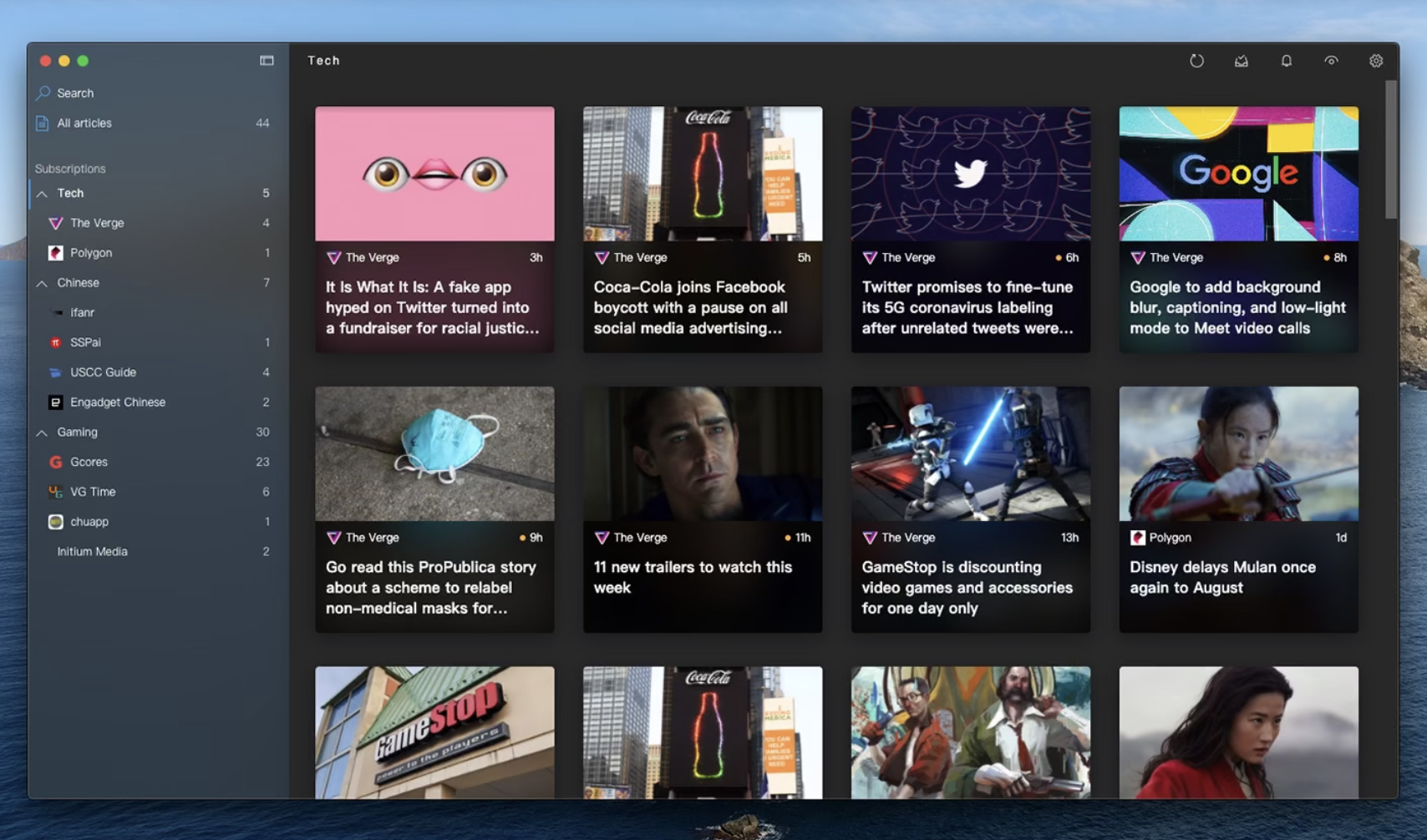1427x840 pixels.
Task: Click the ifanr feed icon
Action: tap(56, 312)
